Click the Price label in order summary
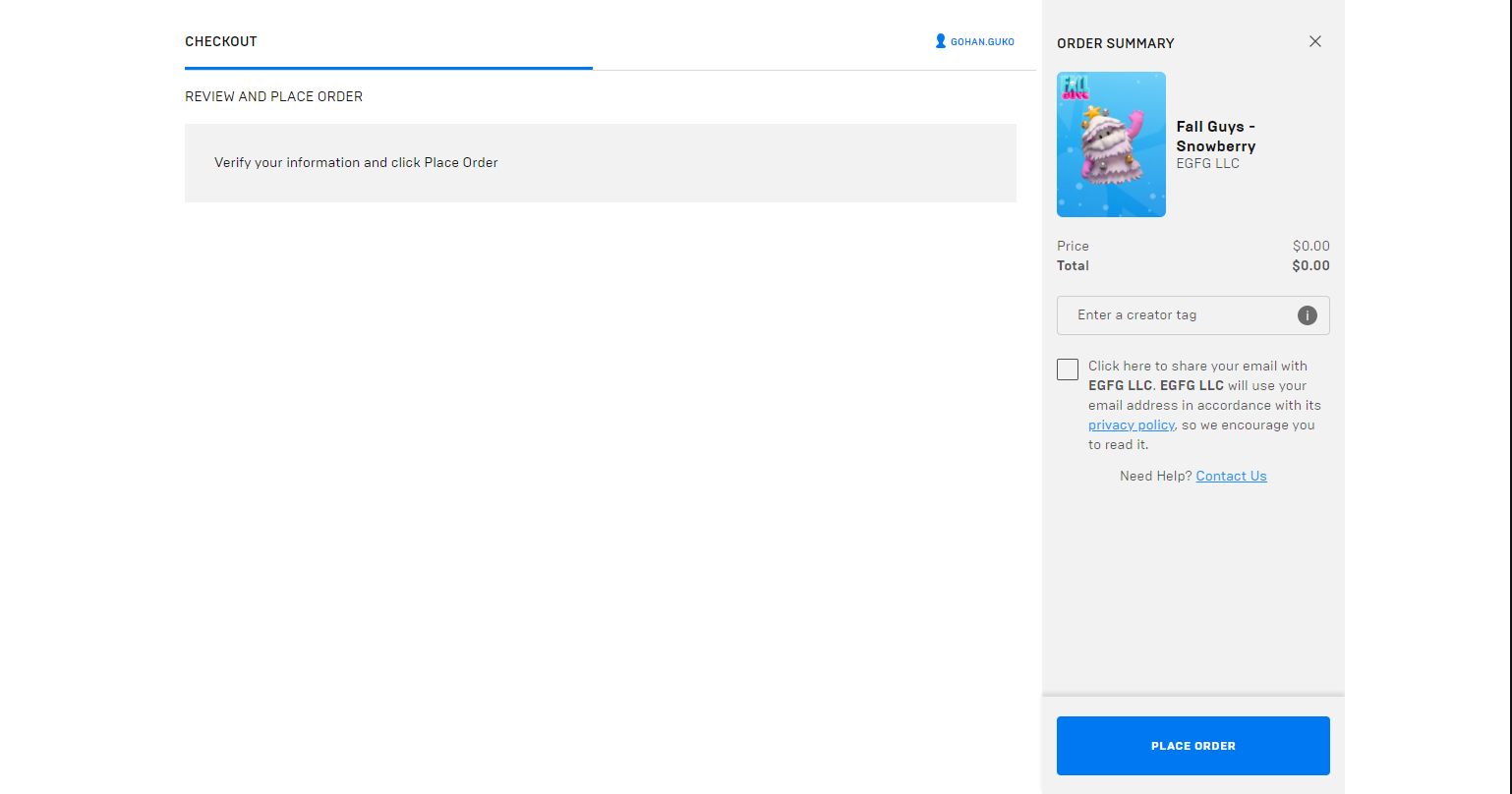The height and width of the screenshot is (794, 1512). coord(1073,246)
